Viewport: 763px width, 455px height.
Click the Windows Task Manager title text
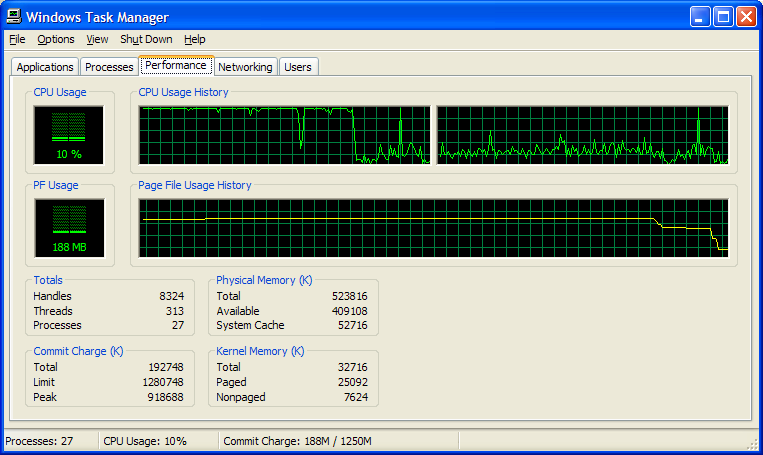[97, 18]
